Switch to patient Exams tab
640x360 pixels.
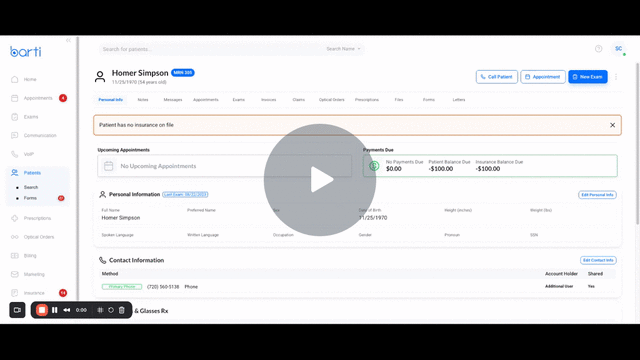point(239,100)
